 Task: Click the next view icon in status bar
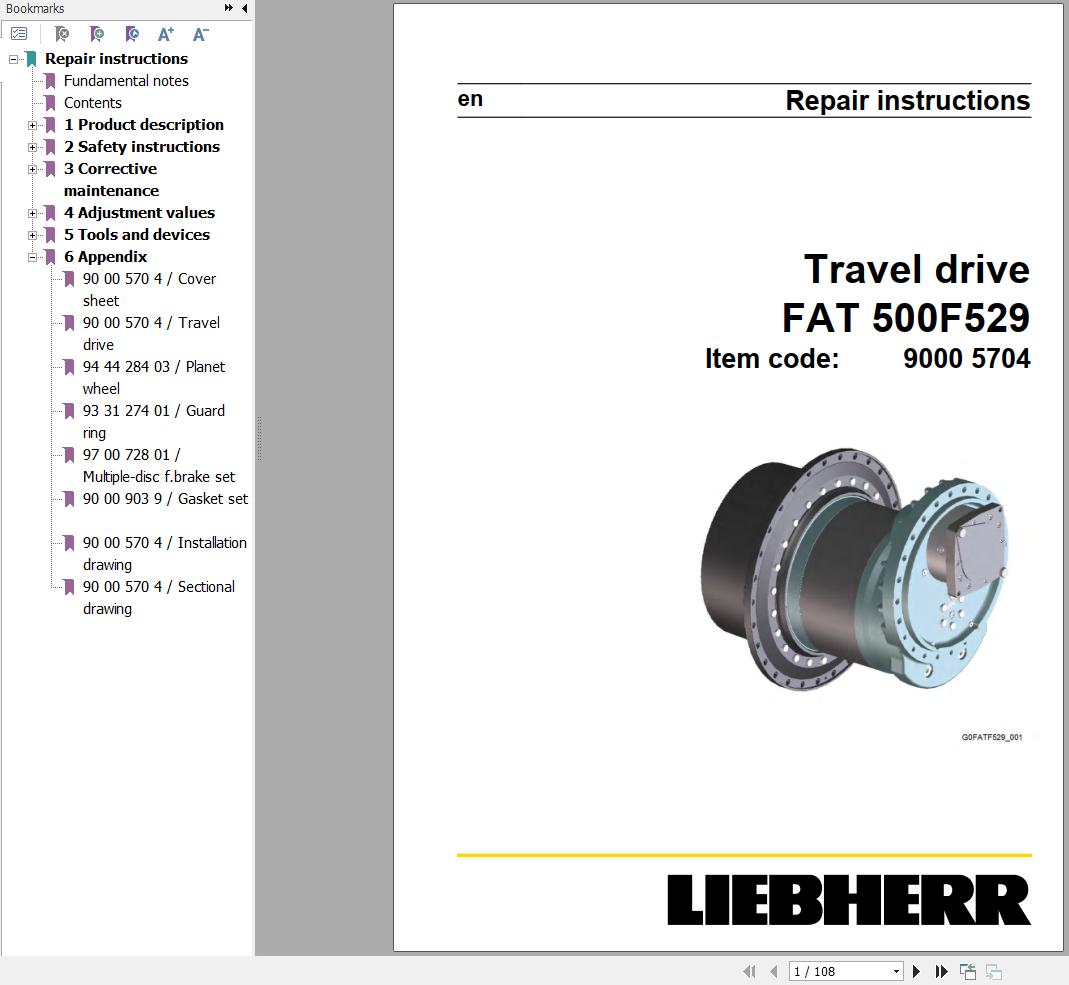[994, 971]
